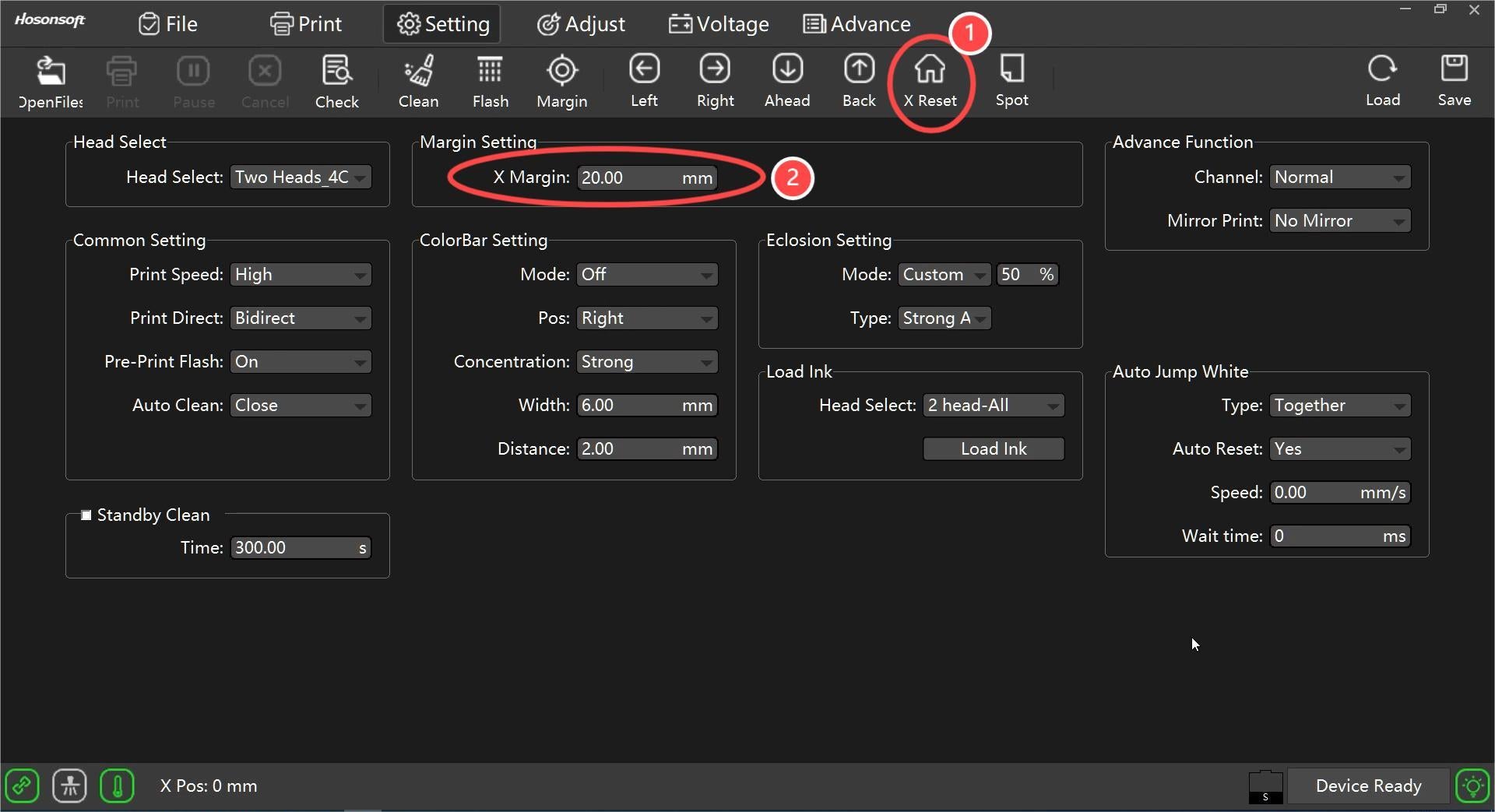Screen dimensions: 1495x812
Task: Enable the Standby Clean checkbox
Action: coord(86,515)
